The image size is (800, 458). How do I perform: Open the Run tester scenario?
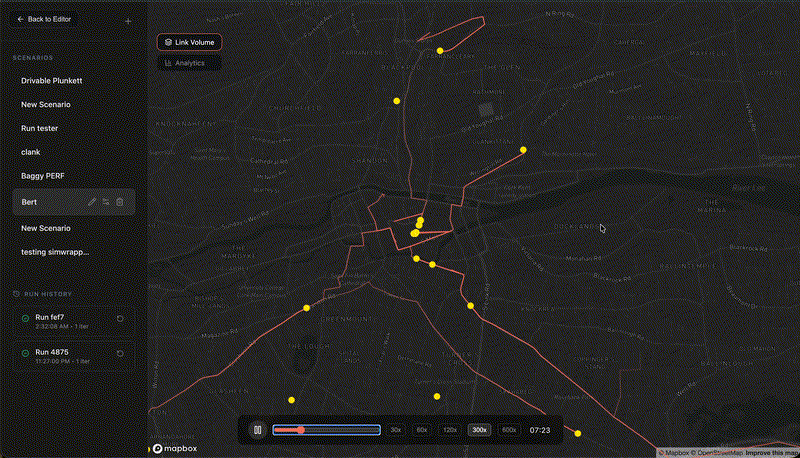point(39,129)
